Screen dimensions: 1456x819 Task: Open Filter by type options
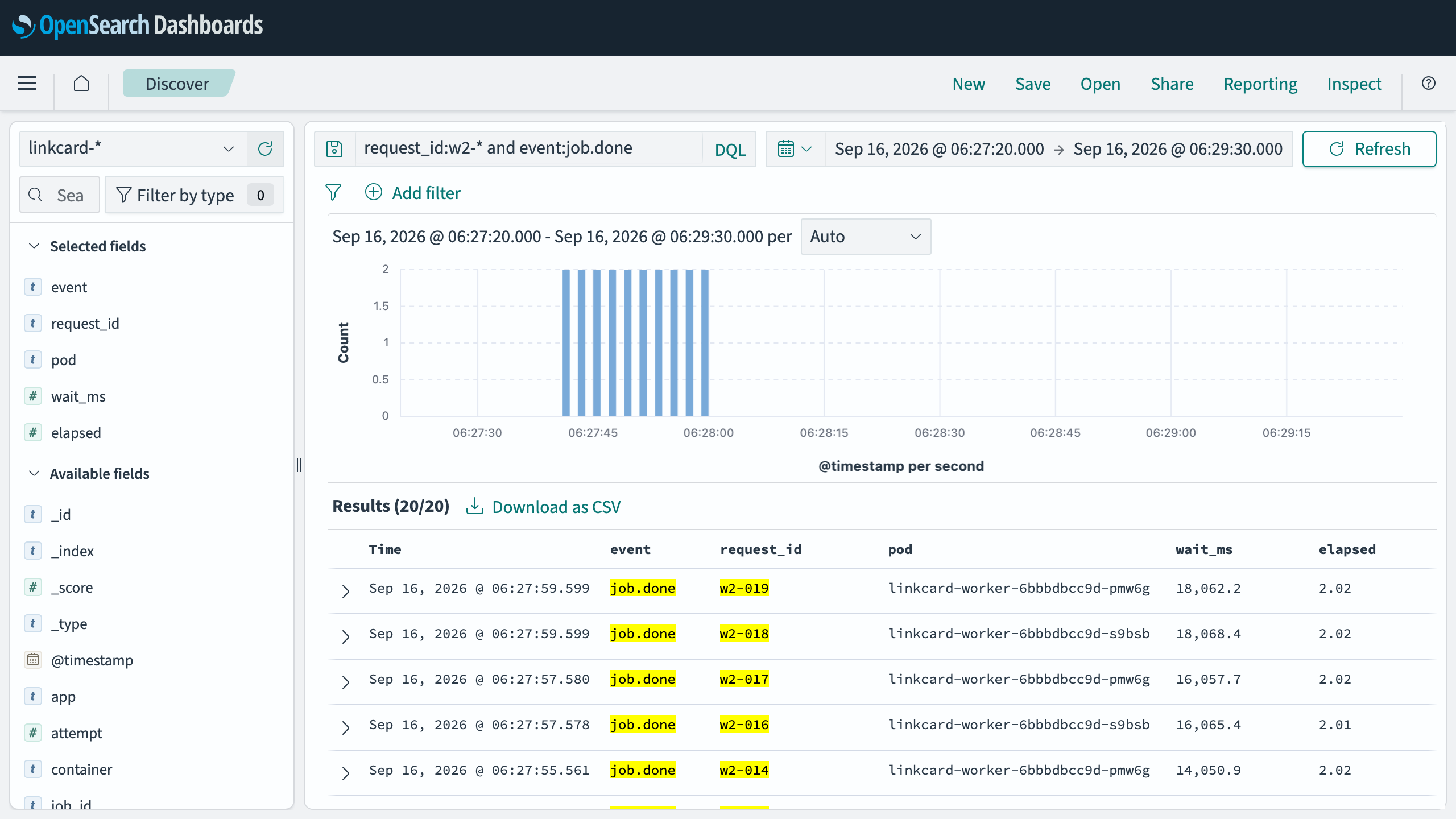195,195
